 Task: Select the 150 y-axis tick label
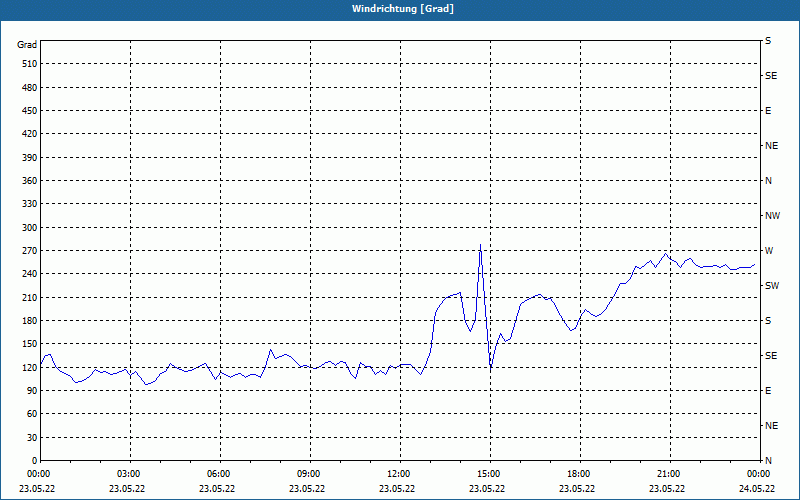[x=29, y=344]
